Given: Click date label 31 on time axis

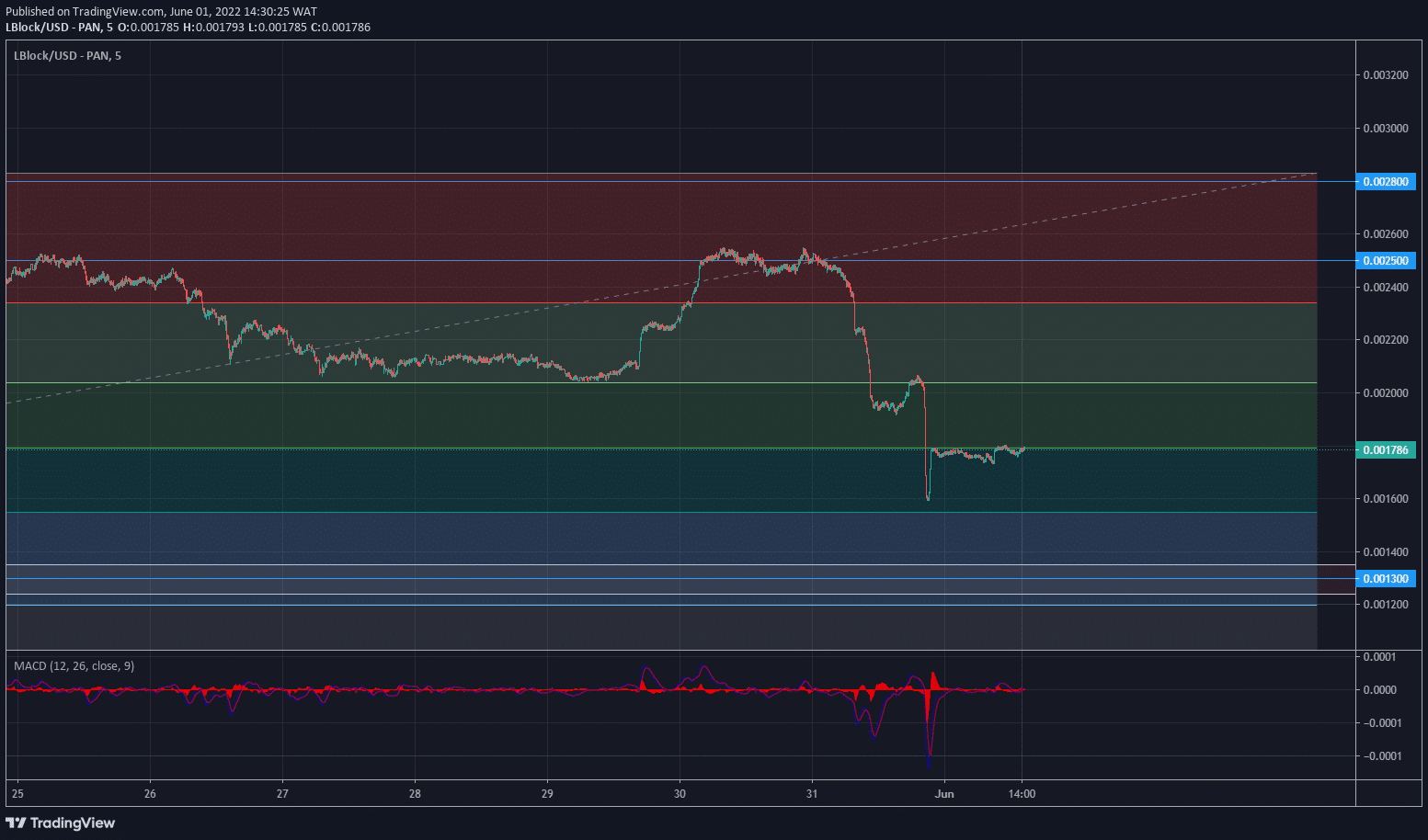Looking at the screenshot, I should coord(812,794).
